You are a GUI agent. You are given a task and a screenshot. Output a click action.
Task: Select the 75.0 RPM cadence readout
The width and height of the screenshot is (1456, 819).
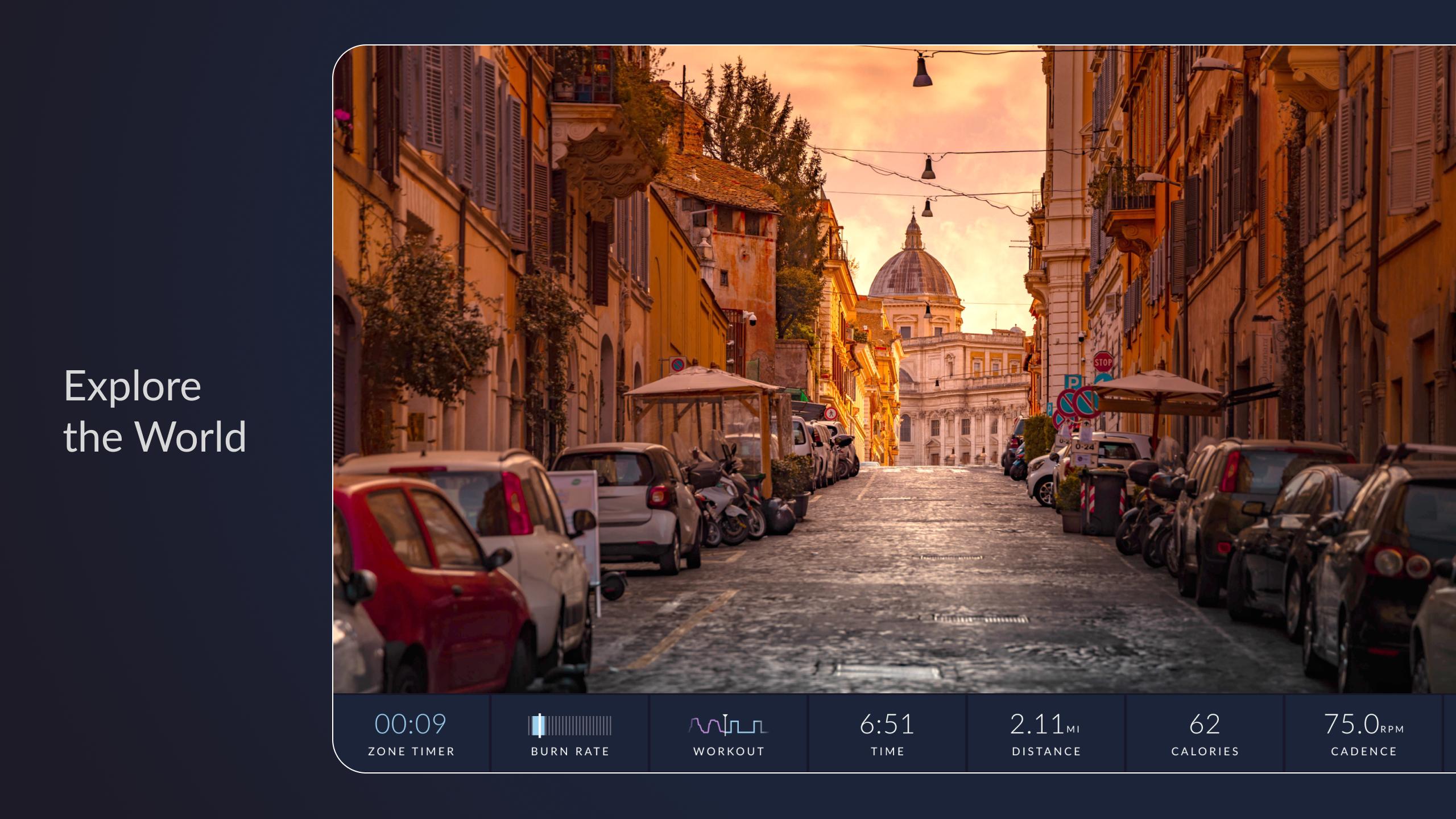coord(1364,724)
